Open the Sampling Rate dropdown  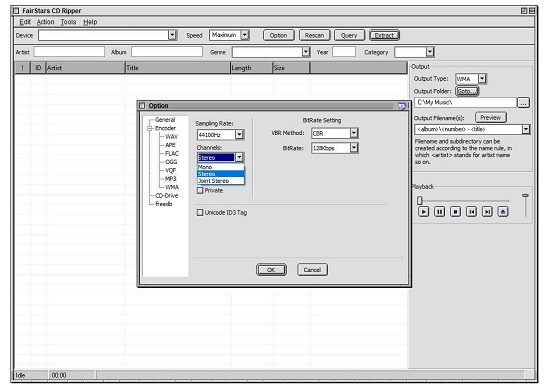pos(239,134)
